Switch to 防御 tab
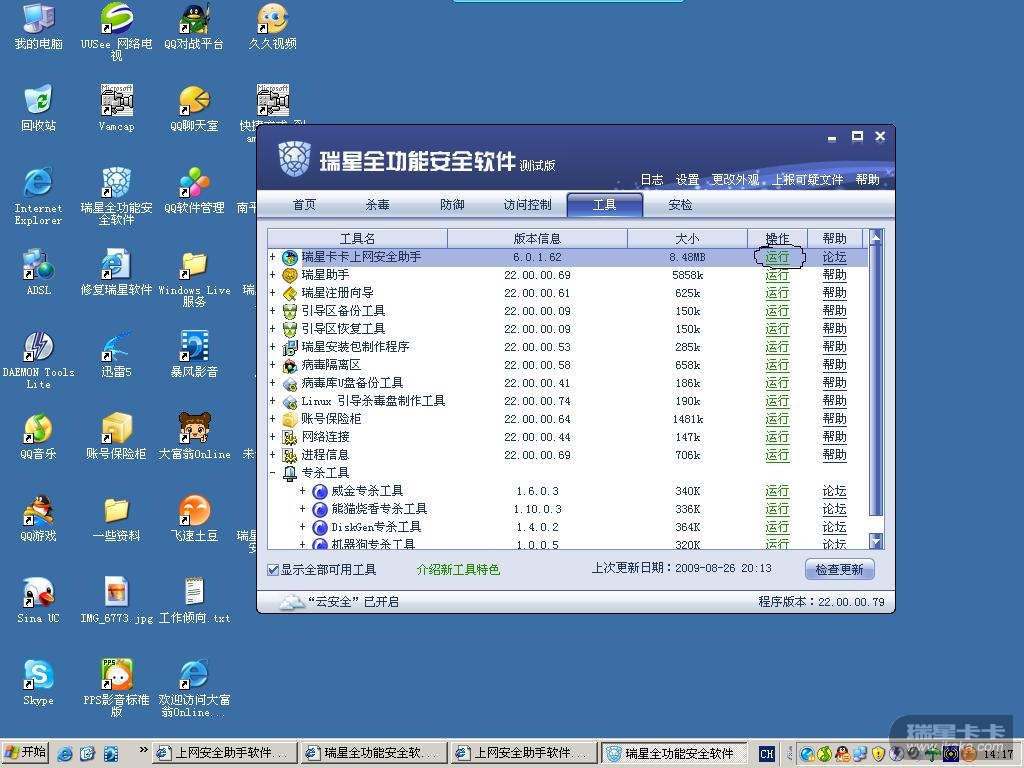This screenshot has width=1024, height=768. coord(452,205)
